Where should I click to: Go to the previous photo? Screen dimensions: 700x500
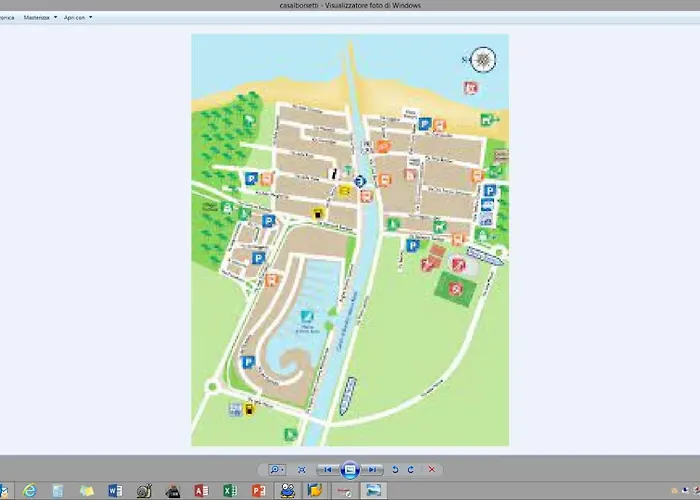tap(327, 469)
